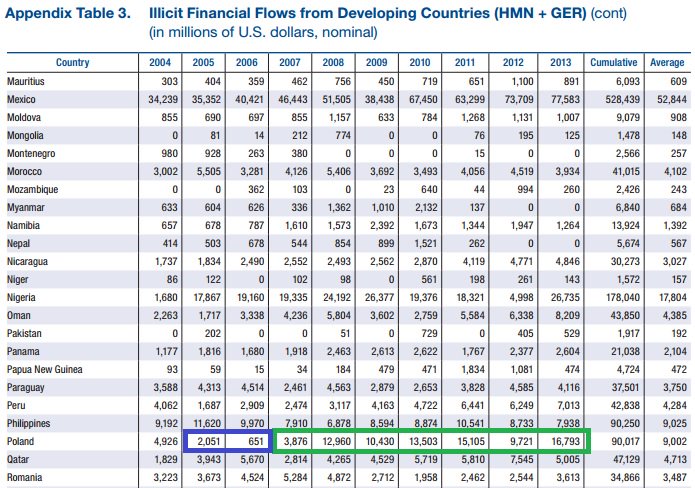Select the Peru row label
Screen dimensions: 695x488
coord(16,406)
